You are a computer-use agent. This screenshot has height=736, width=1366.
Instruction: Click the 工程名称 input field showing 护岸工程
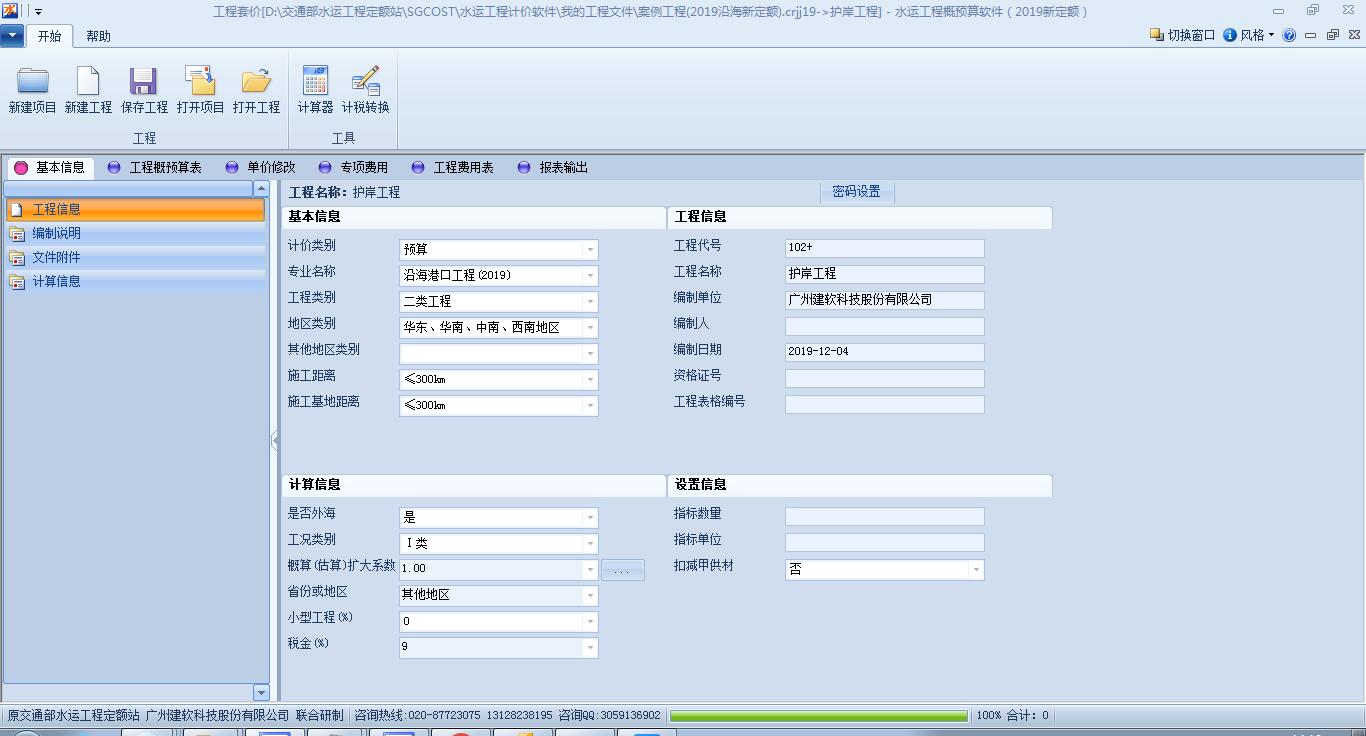click(x=885, y=273)
